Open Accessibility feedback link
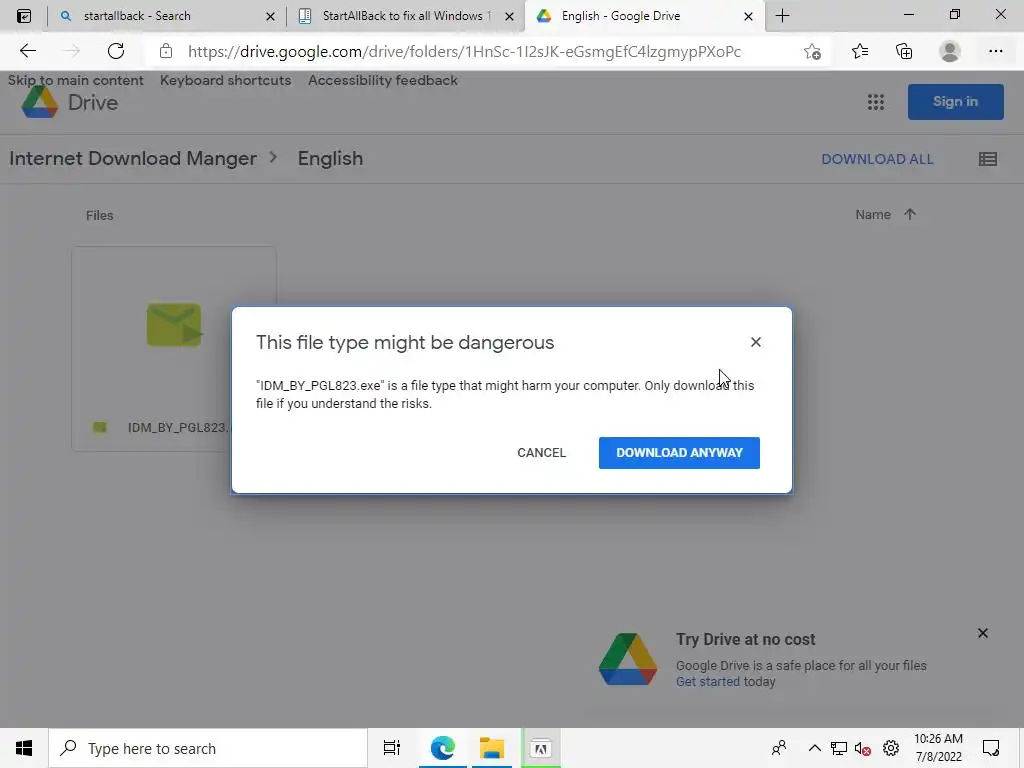The image size is (1024, 768). pyautogui.click(x=383, y=80)
